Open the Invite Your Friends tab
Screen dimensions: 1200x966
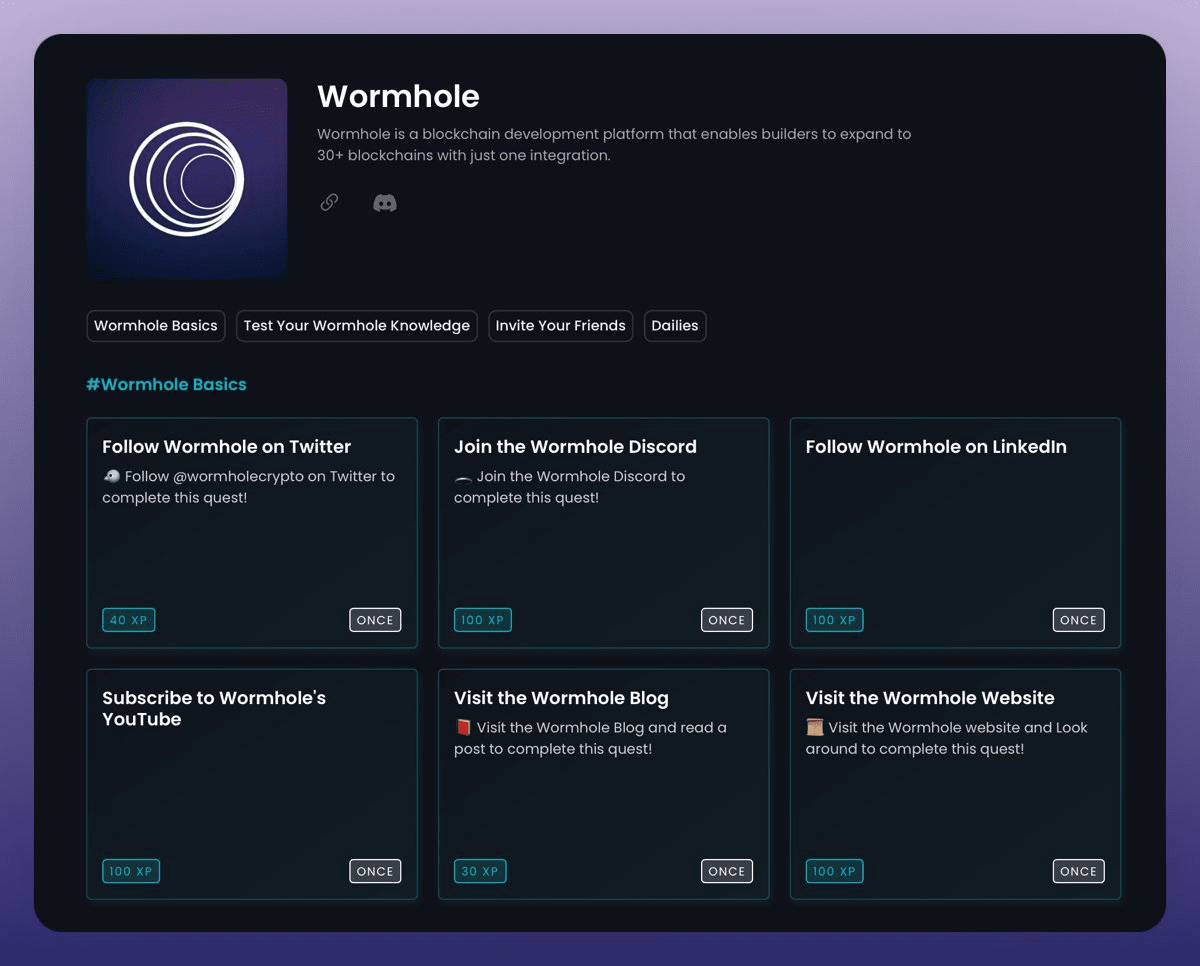pyautogui.click(x=561, y=326)
